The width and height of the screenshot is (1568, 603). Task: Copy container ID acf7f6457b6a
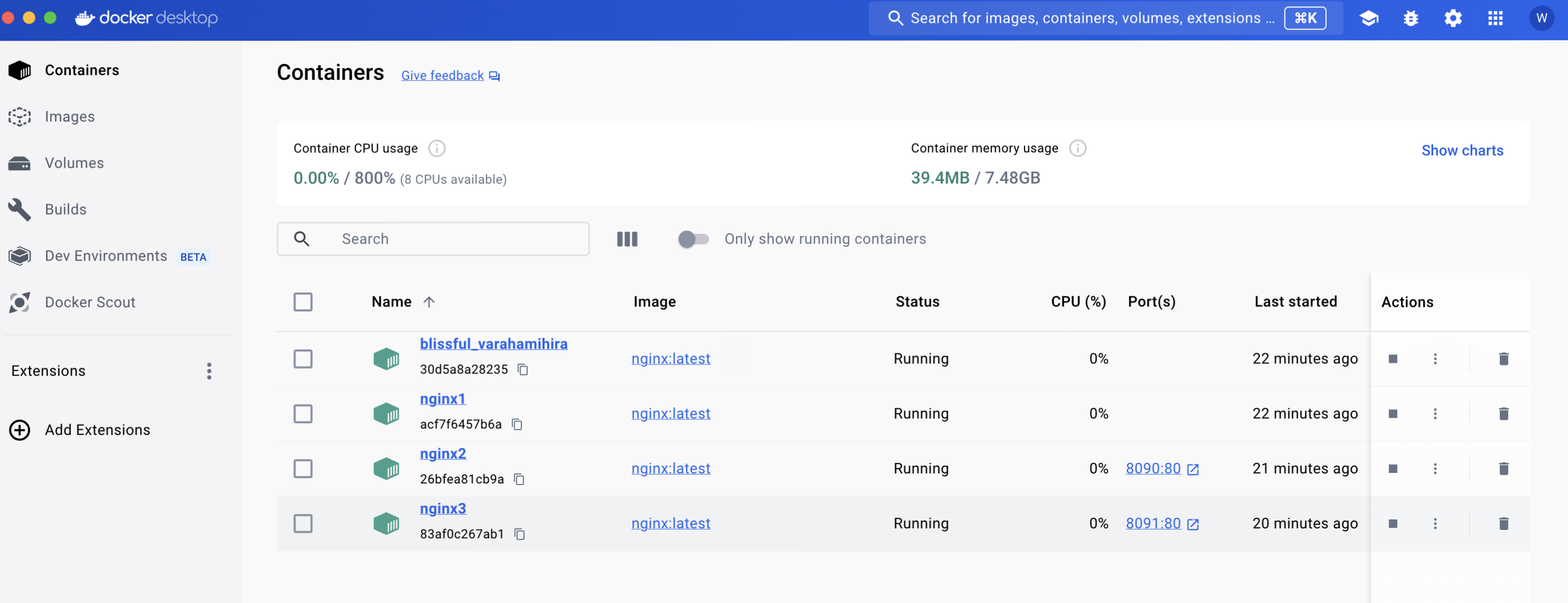point(517,424)
